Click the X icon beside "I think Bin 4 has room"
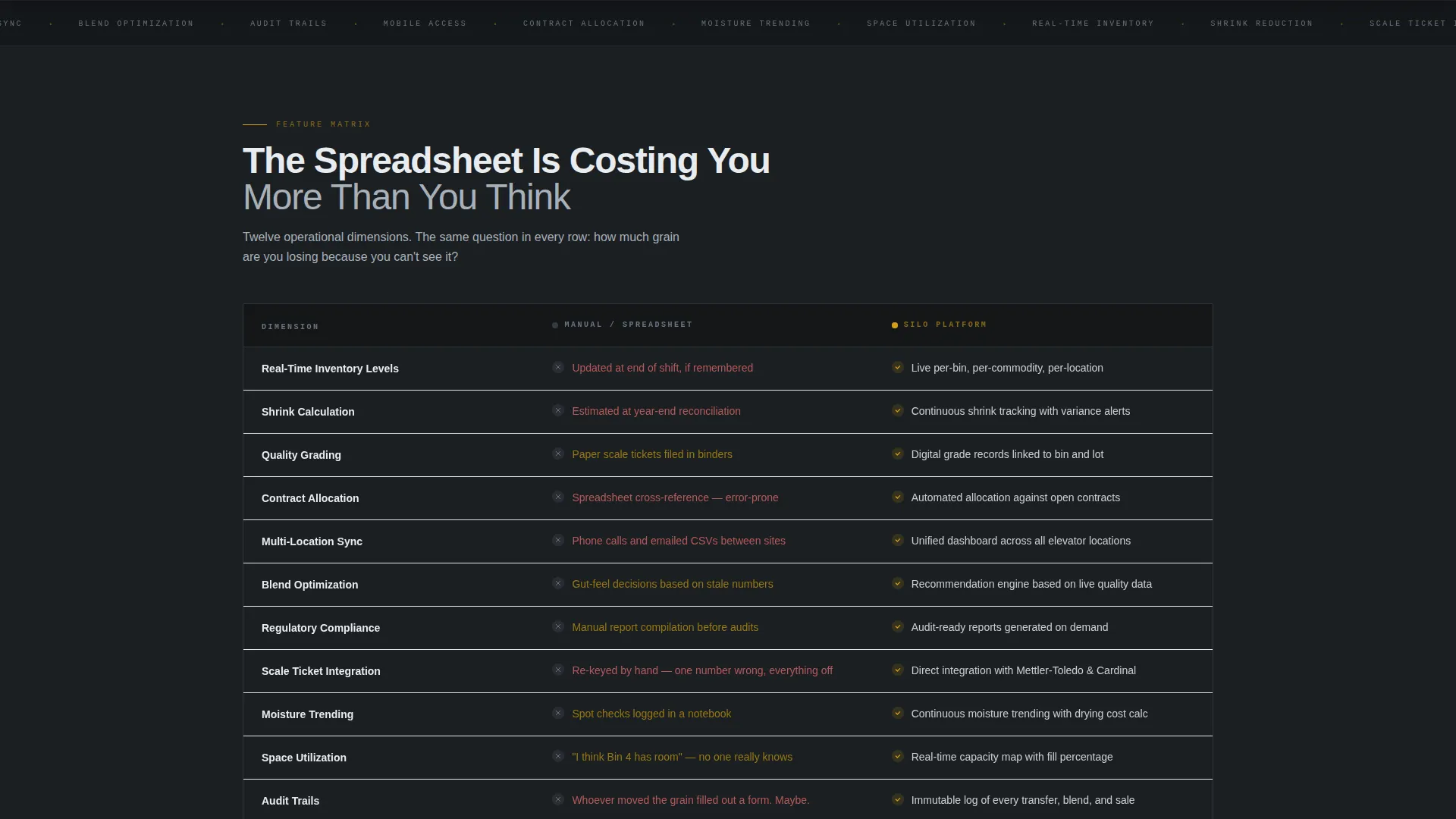Viewport: 1456px width, 819px height. click(558, 757)
